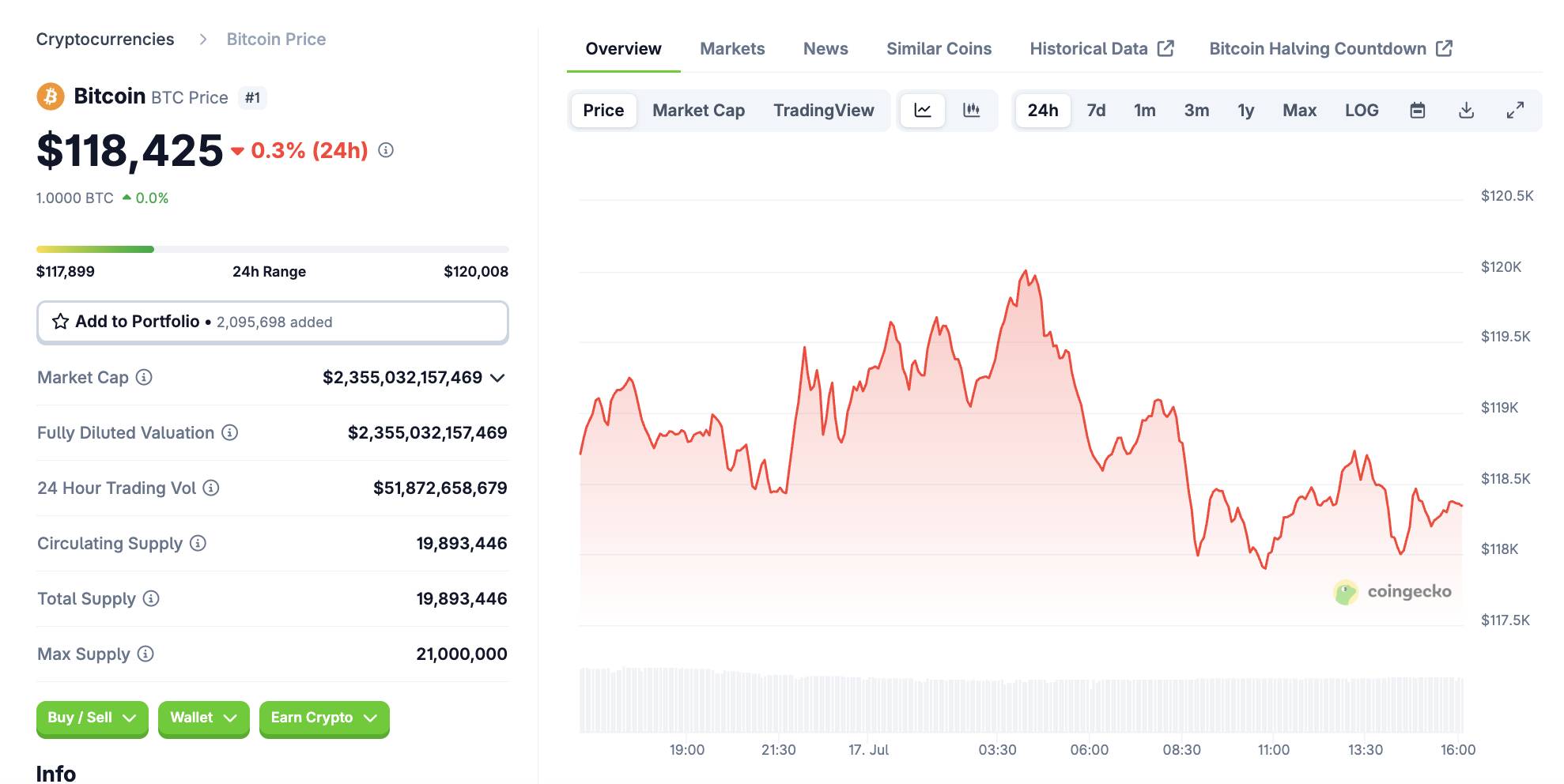Click external link icon beside Bitcoin Halving Countdown
The image size is (1564, 784).
pos(1444,48)
